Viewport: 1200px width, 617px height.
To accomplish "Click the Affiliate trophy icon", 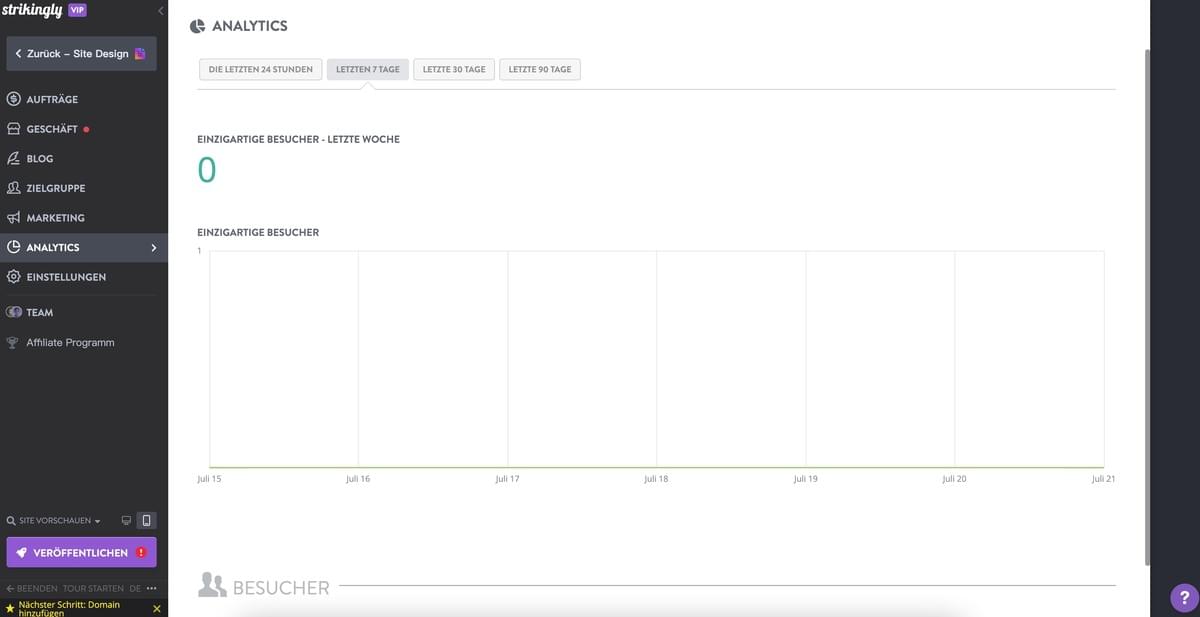I will (13, 342).
